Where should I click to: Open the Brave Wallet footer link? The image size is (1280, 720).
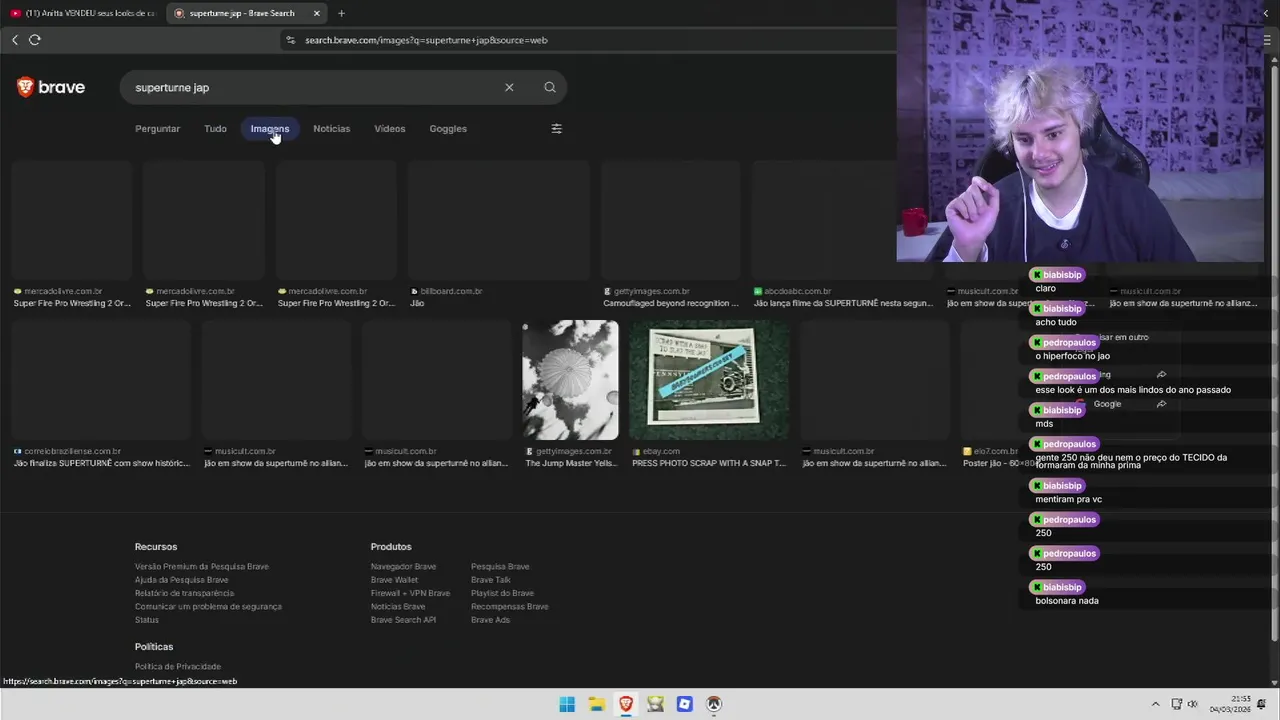(395, 580)
